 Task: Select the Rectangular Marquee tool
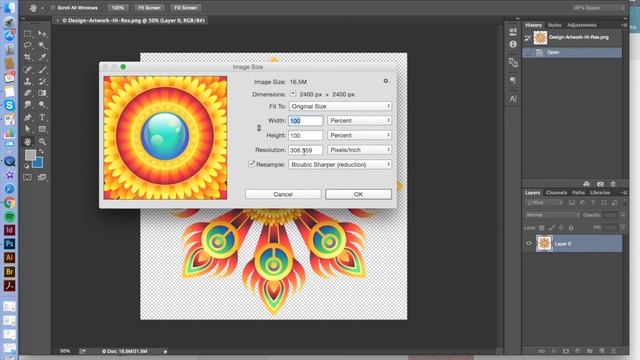pyautogui.click(x=27, y=33)
